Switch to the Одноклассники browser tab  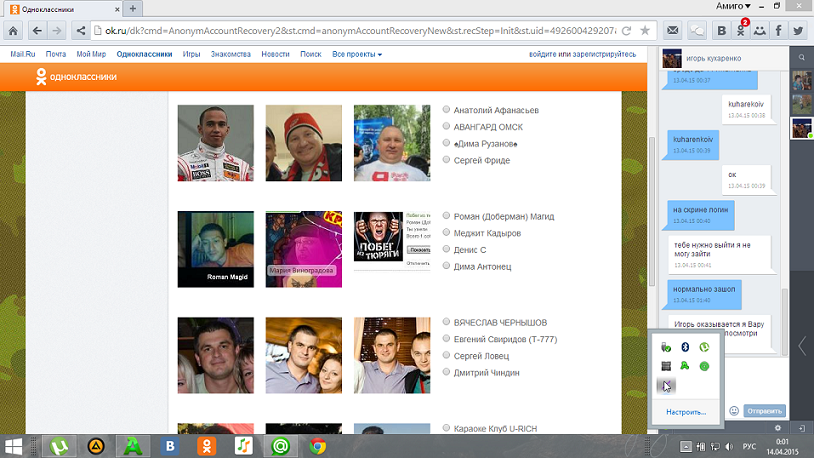65,9
